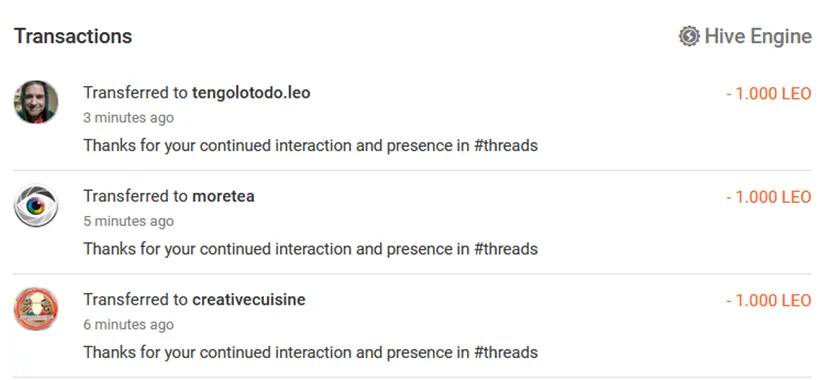Select the -1.000 LEO amount for moretea
This screenshot has height=380, width=835.
(768, 197)
